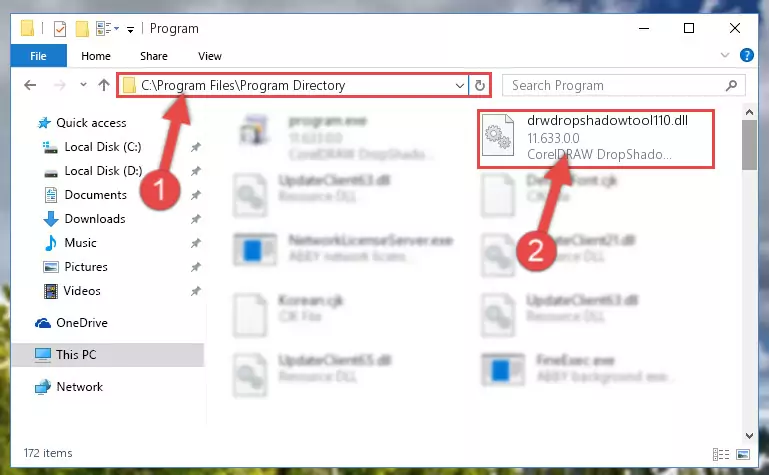
Task: Open Videos in the sidebar
Action: coord(72,291)
